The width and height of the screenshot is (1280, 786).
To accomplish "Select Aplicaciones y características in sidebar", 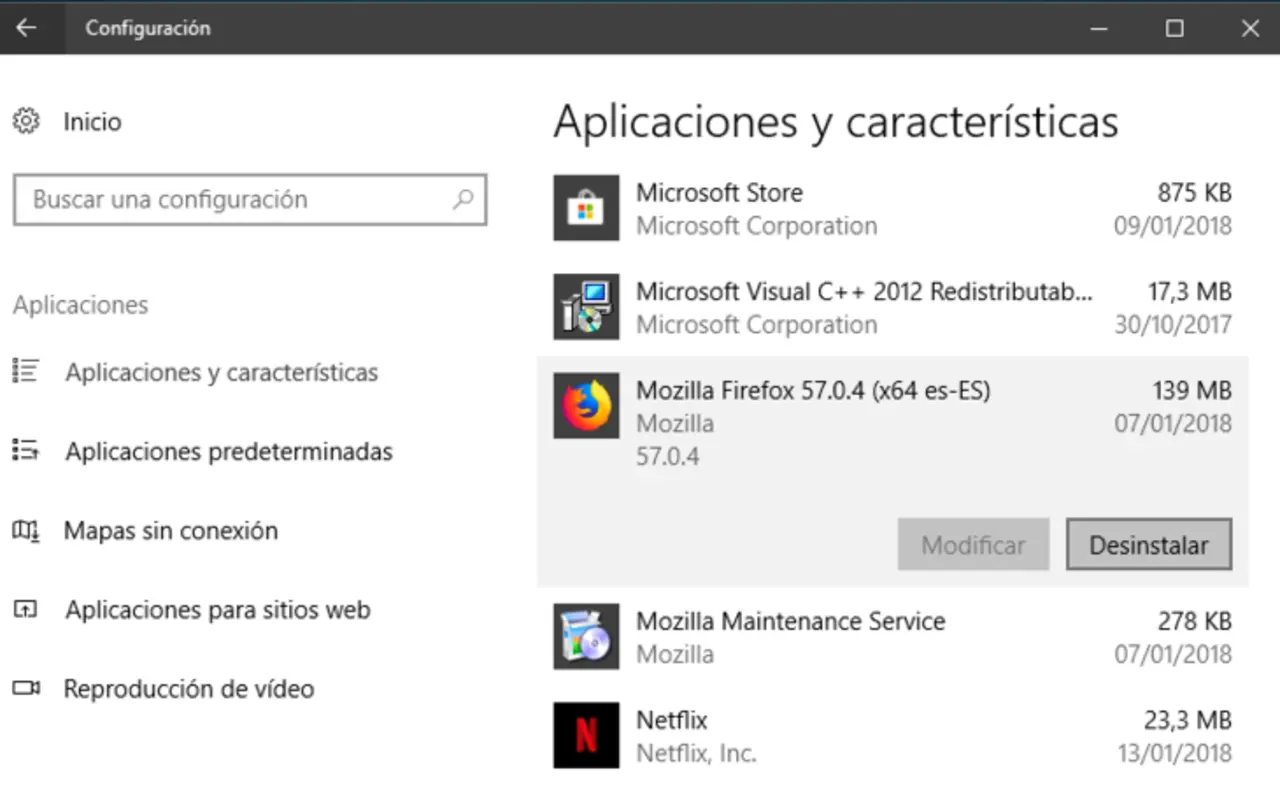I will [222, 373].
